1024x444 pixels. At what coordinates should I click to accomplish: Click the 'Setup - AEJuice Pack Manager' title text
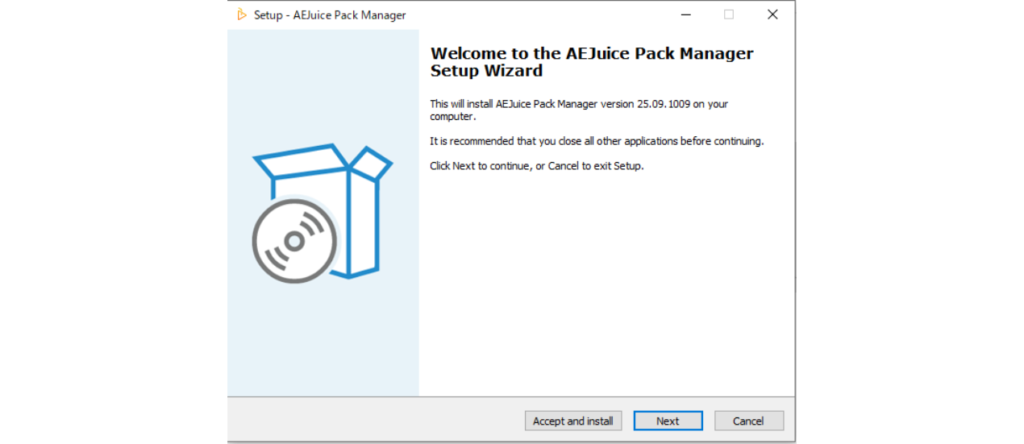click(x=330, y=16)
